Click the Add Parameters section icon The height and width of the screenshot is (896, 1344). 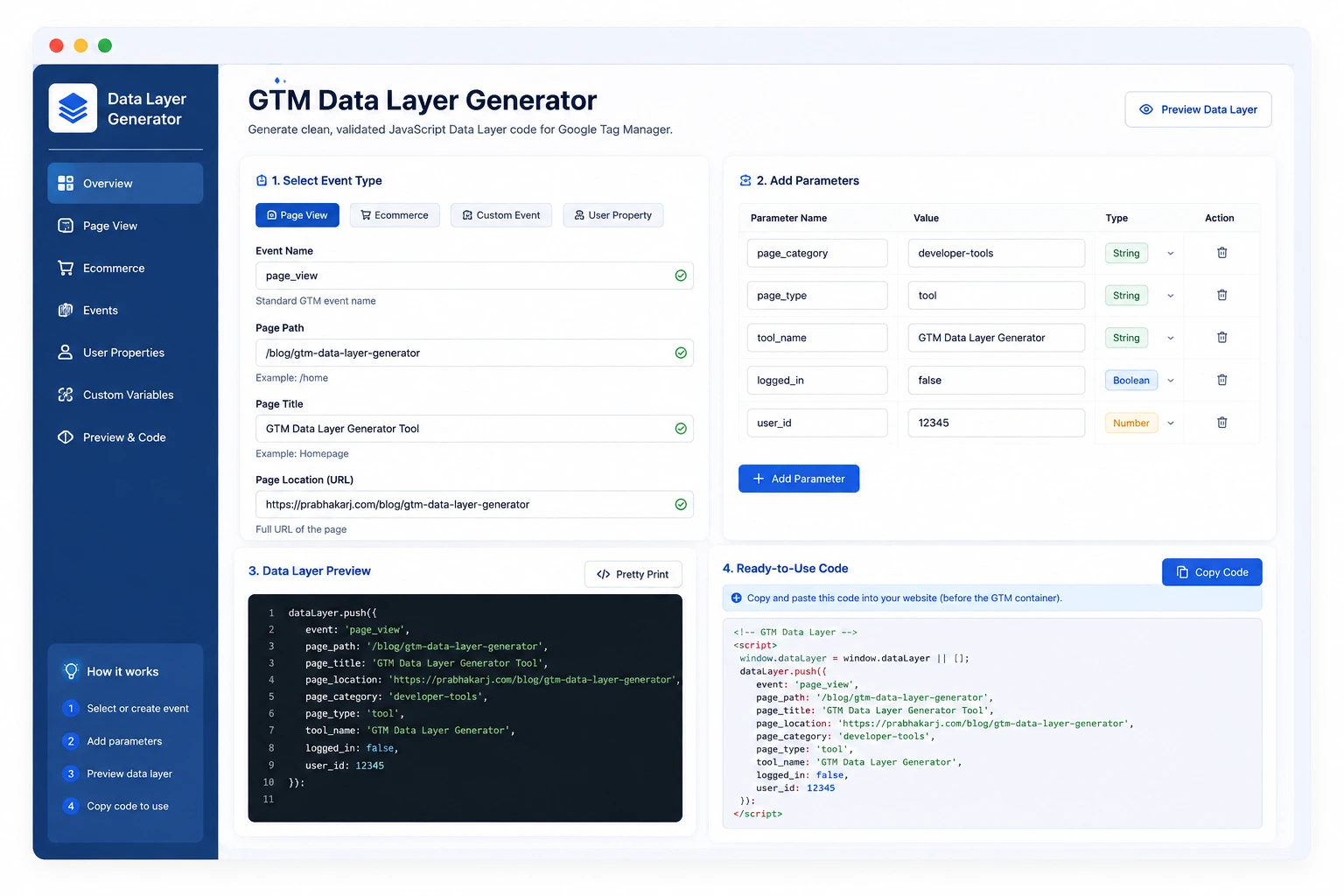[x=745, y=180]
